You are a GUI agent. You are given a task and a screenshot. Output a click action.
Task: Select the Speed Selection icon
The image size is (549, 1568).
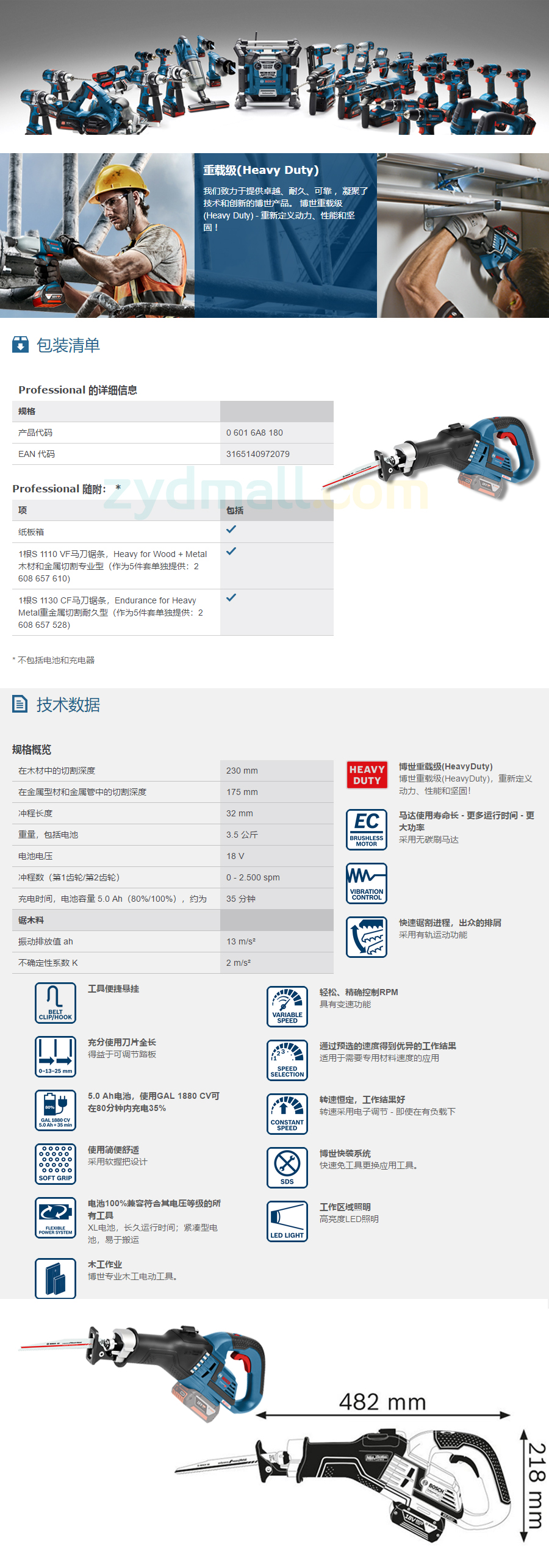point(287,1060)
